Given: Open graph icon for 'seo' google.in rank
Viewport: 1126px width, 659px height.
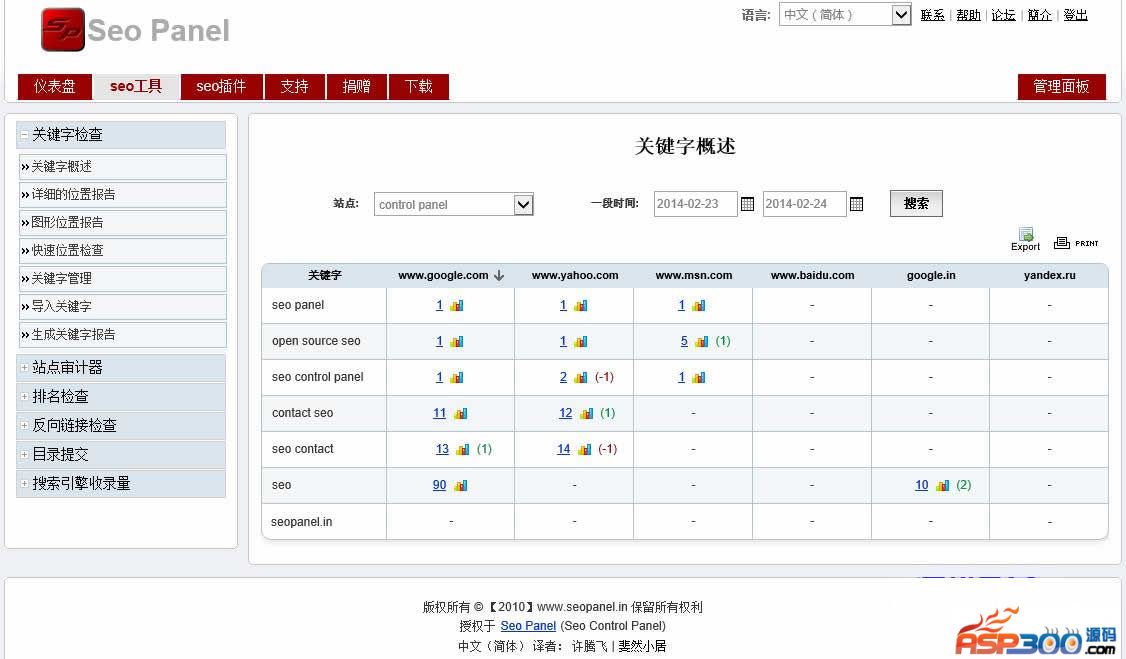Looking at the screenshot, I should 942,486.
